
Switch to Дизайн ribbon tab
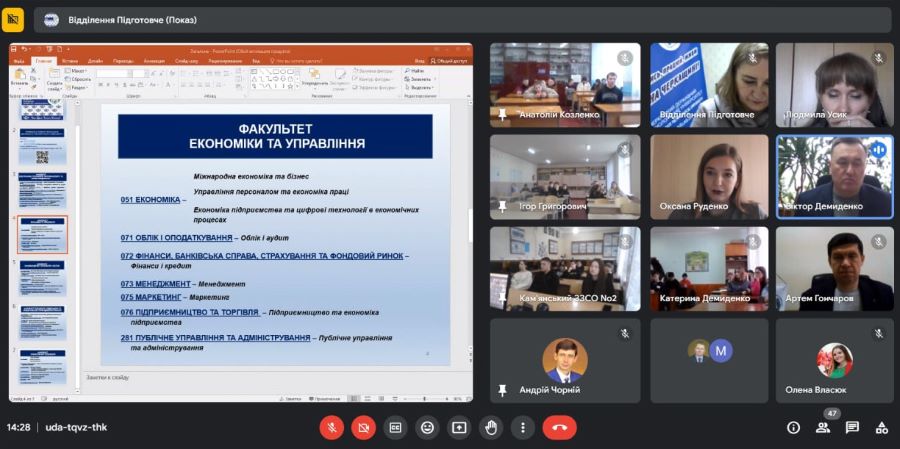(95, 61)
